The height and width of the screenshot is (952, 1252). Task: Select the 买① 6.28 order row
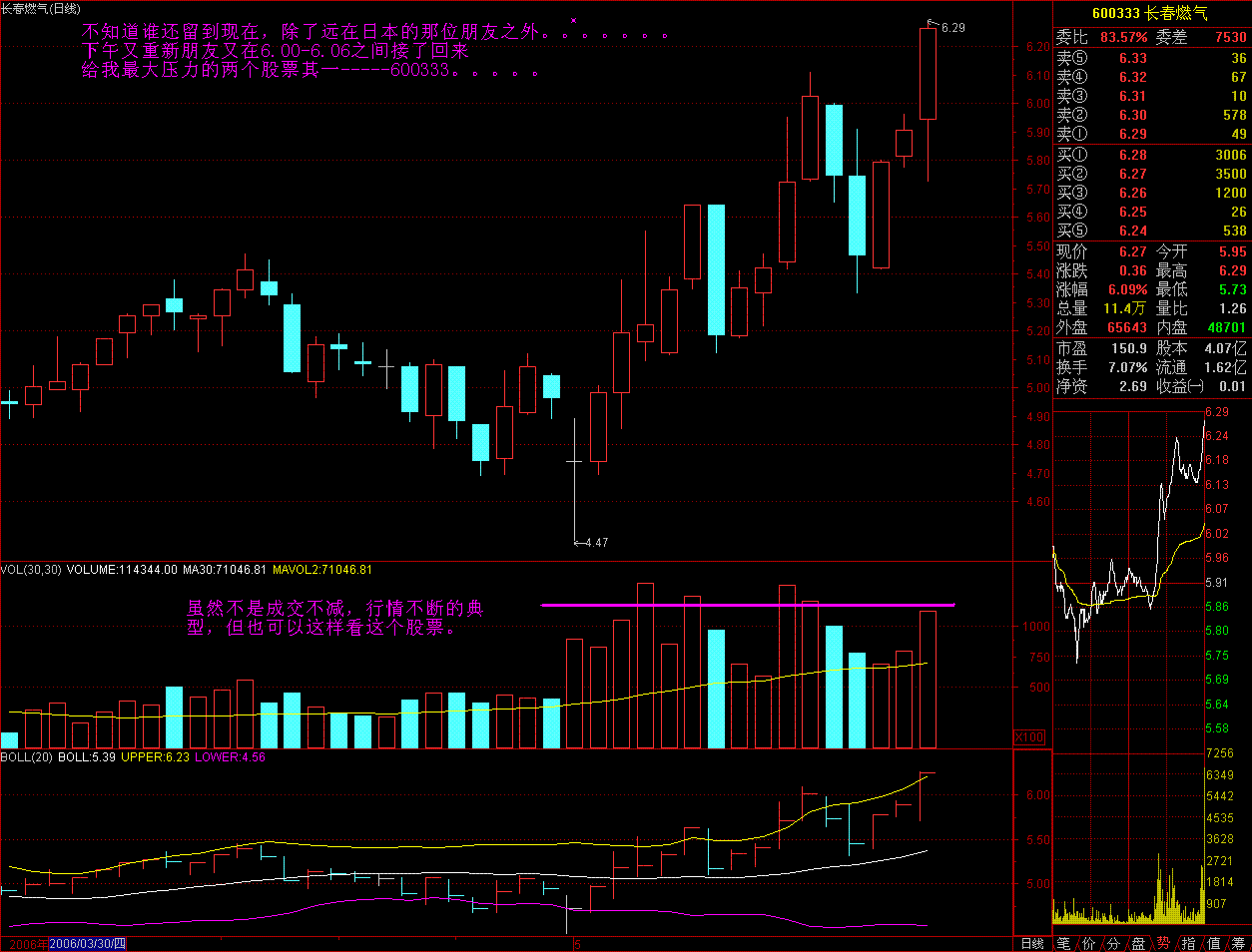point(1152,155)
